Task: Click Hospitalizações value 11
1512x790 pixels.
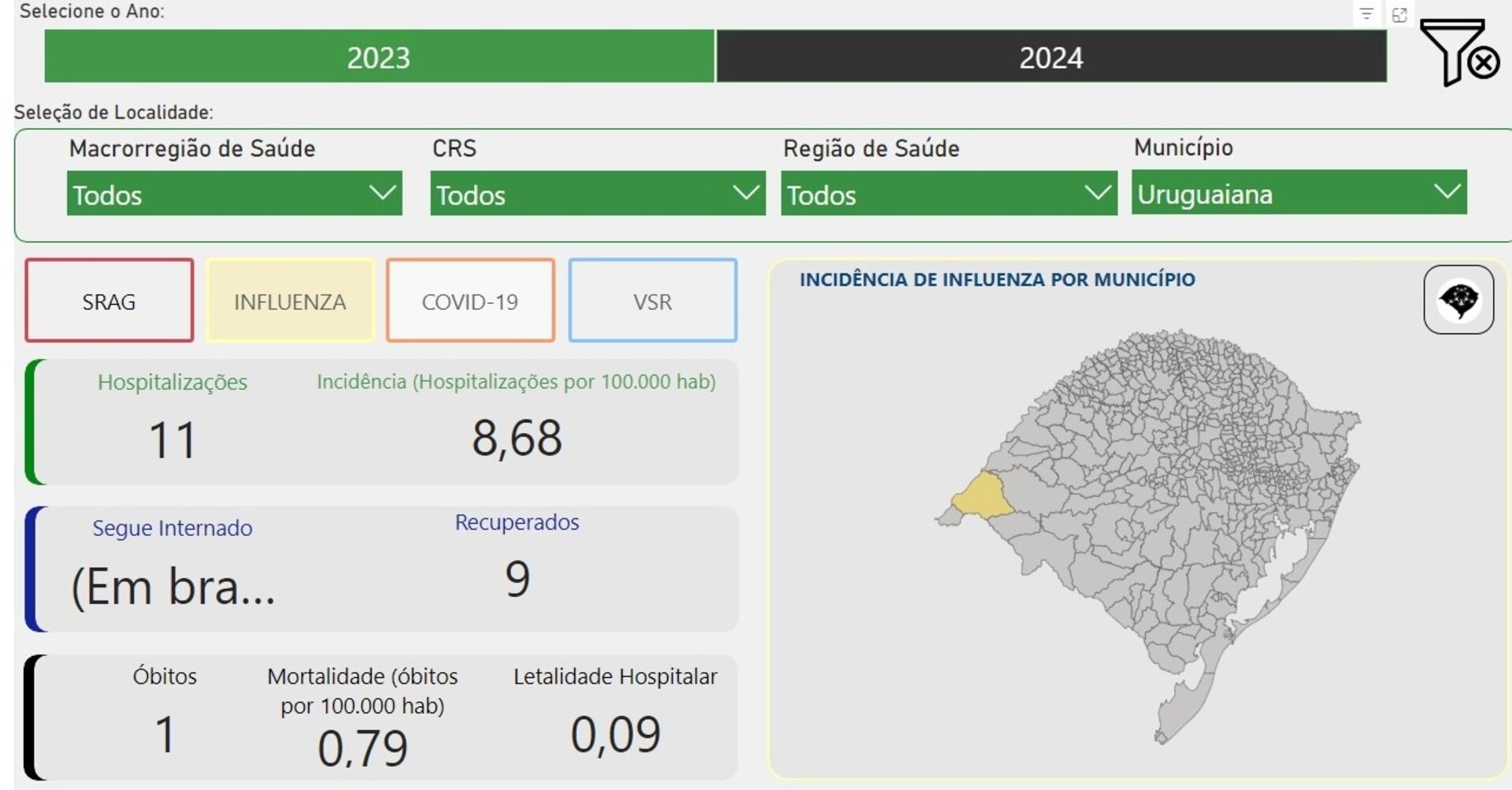Action: pos(172,440)
